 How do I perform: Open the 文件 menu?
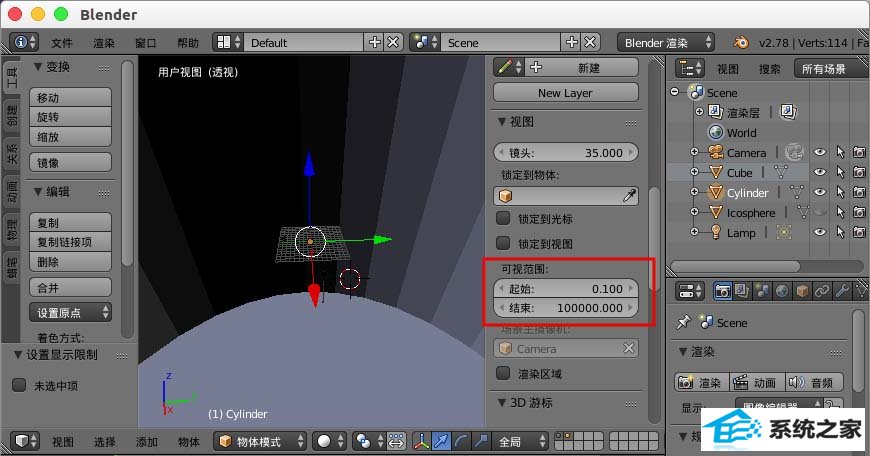point(62,43)
